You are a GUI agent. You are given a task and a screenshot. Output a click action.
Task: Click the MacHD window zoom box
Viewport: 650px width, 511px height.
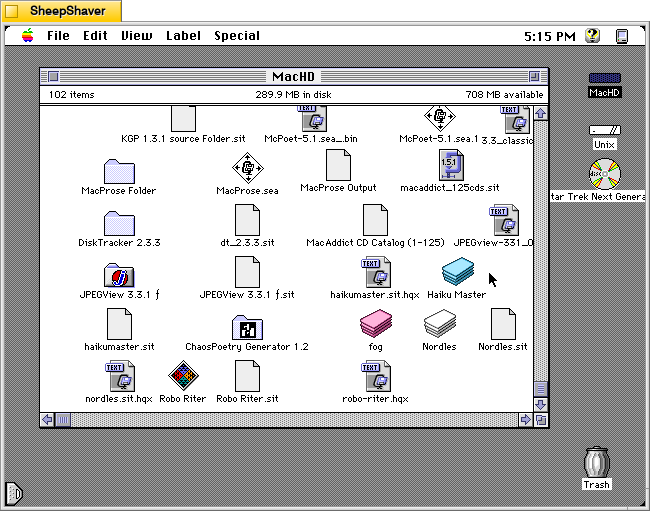[534, 76]
